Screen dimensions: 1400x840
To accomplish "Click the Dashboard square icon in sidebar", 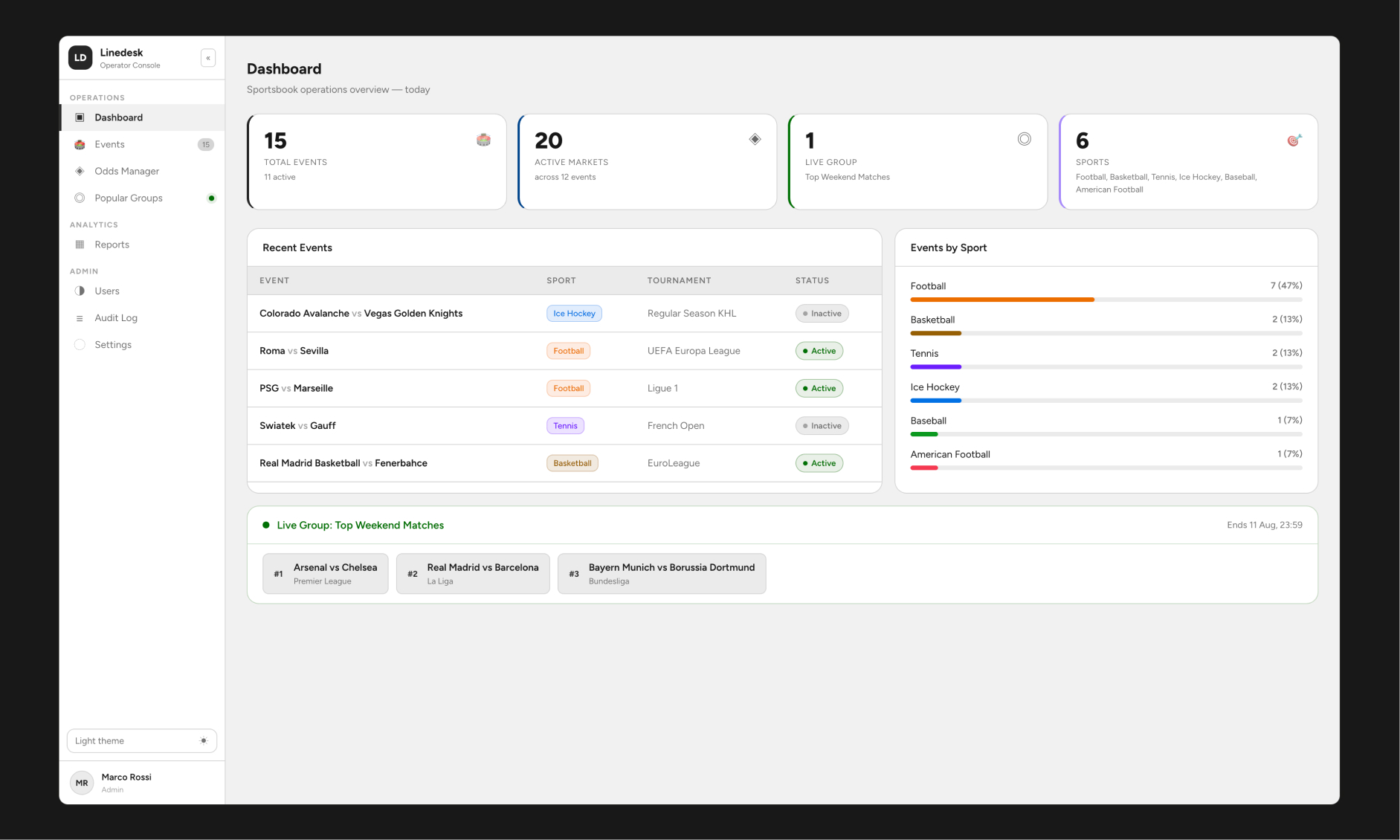I will point(80,117).
